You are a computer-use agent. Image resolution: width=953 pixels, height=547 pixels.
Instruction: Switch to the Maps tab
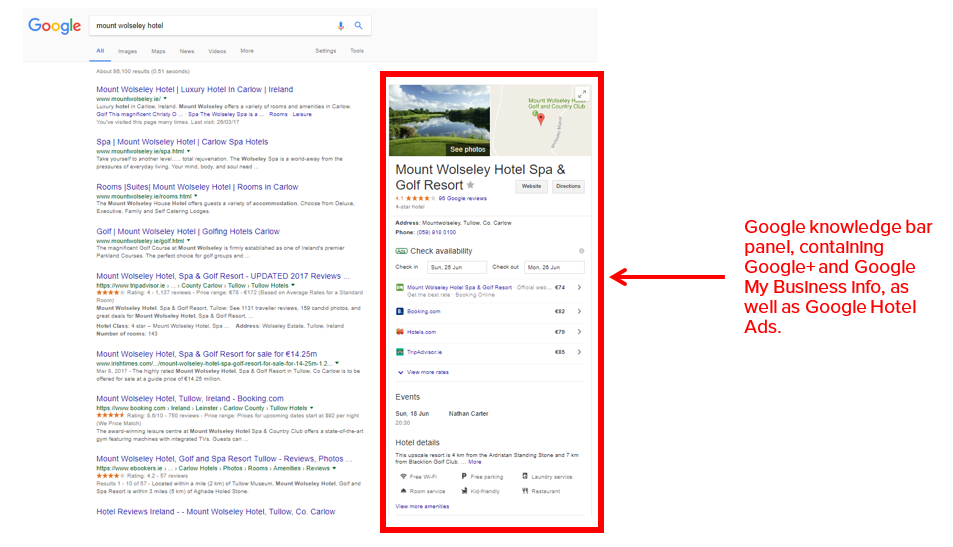[x=158, y=51]
